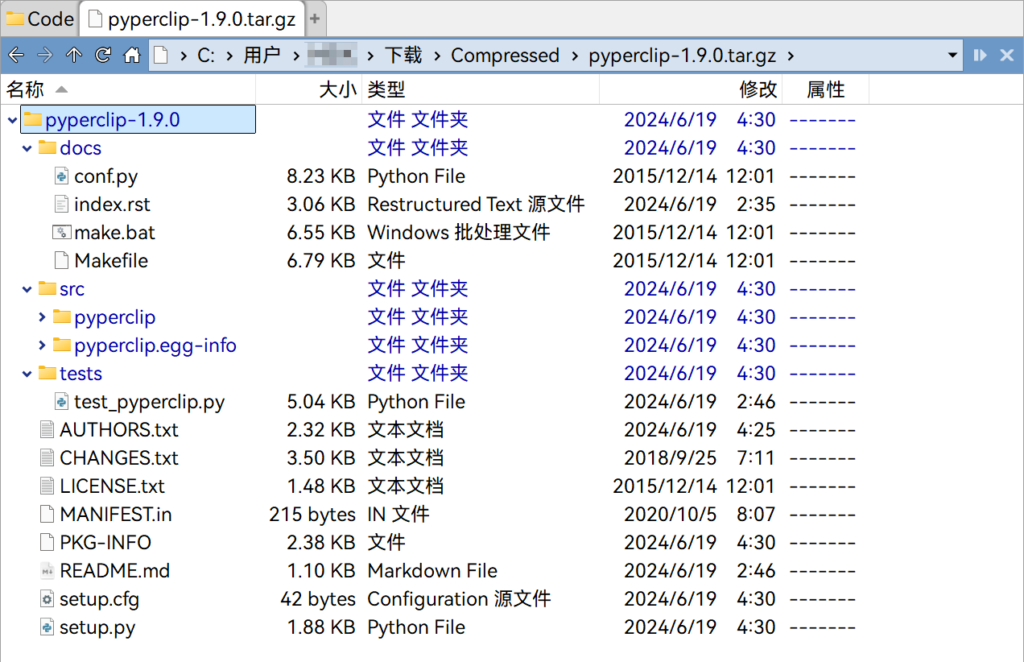Go up one folder level
This screenshot has height=662, width=1024.
[74, 55]
